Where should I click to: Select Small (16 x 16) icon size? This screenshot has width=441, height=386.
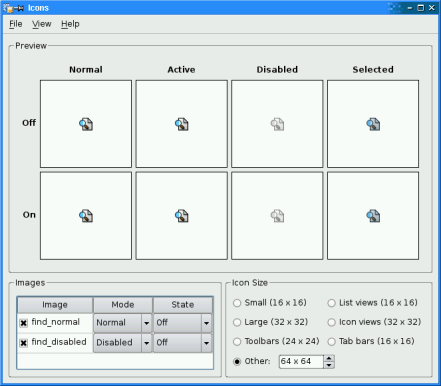coord(237,303)
